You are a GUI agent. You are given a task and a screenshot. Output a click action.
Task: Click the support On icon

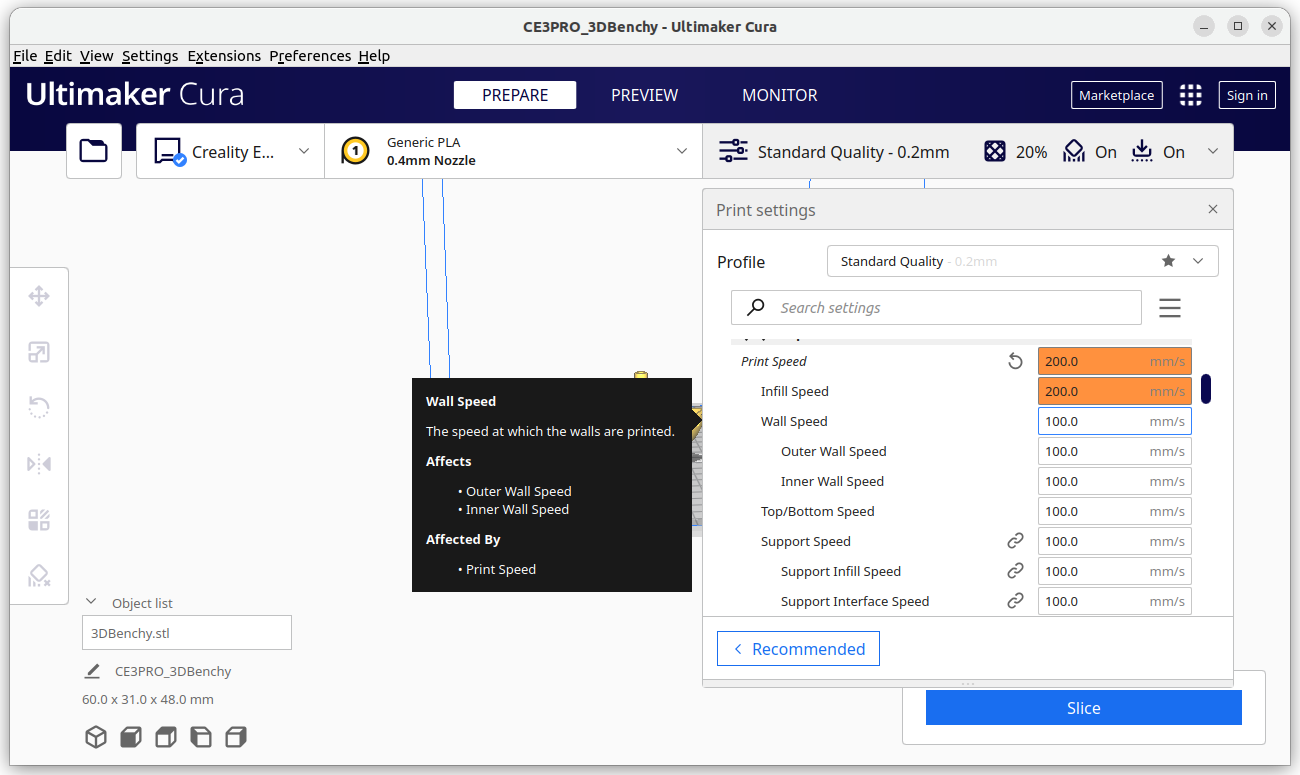(1073, 152)
